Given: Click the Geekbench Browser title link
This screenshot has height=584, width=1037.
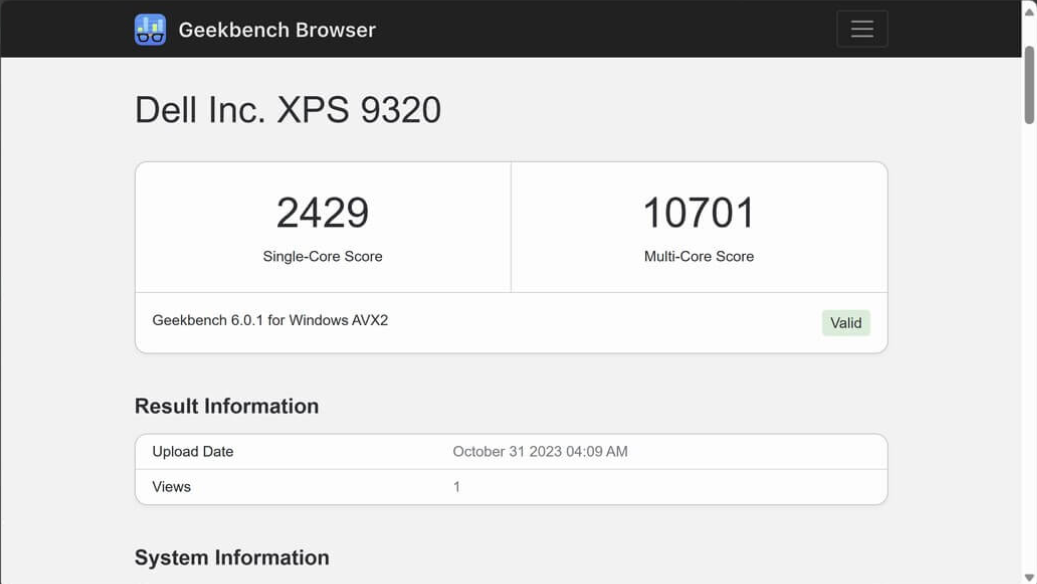Looking at the screenshot, I should pyautogui.click(x=278, y=29).
